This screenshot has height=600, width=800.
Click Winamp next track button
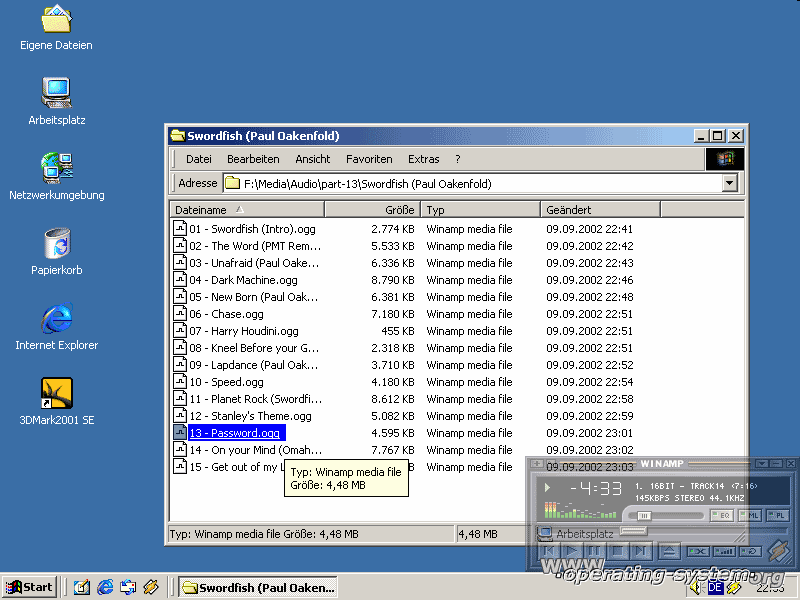(641, 551)
